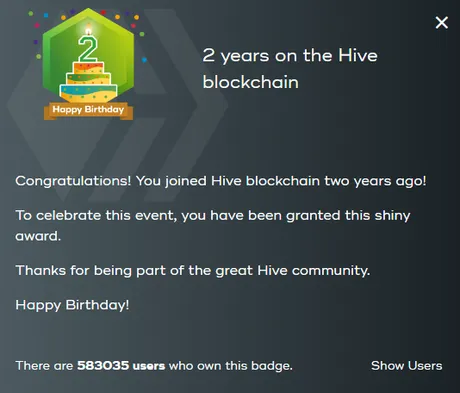The width and height of the screenshot is (460, 393).
Task: Click the green confetti dot left of badge
Action: 39,56
